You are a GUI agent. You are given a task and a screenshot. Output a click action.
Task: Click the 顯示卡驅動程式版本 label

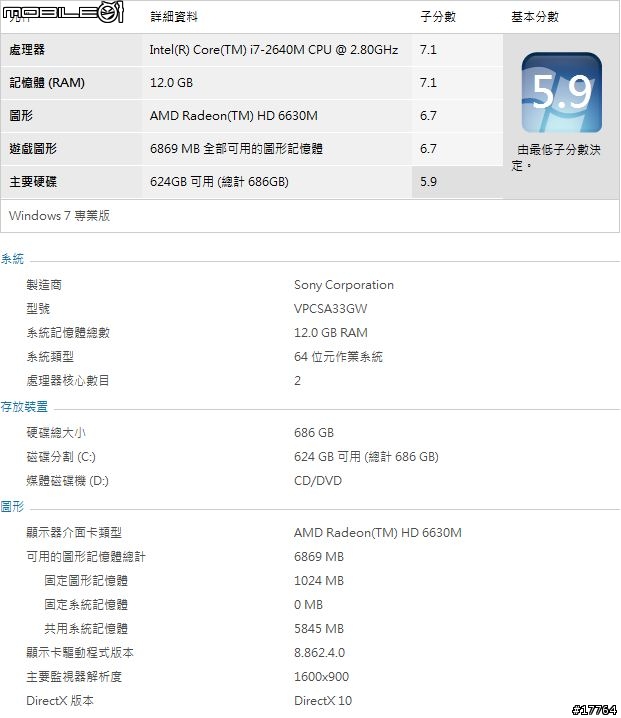coord(80,652)
